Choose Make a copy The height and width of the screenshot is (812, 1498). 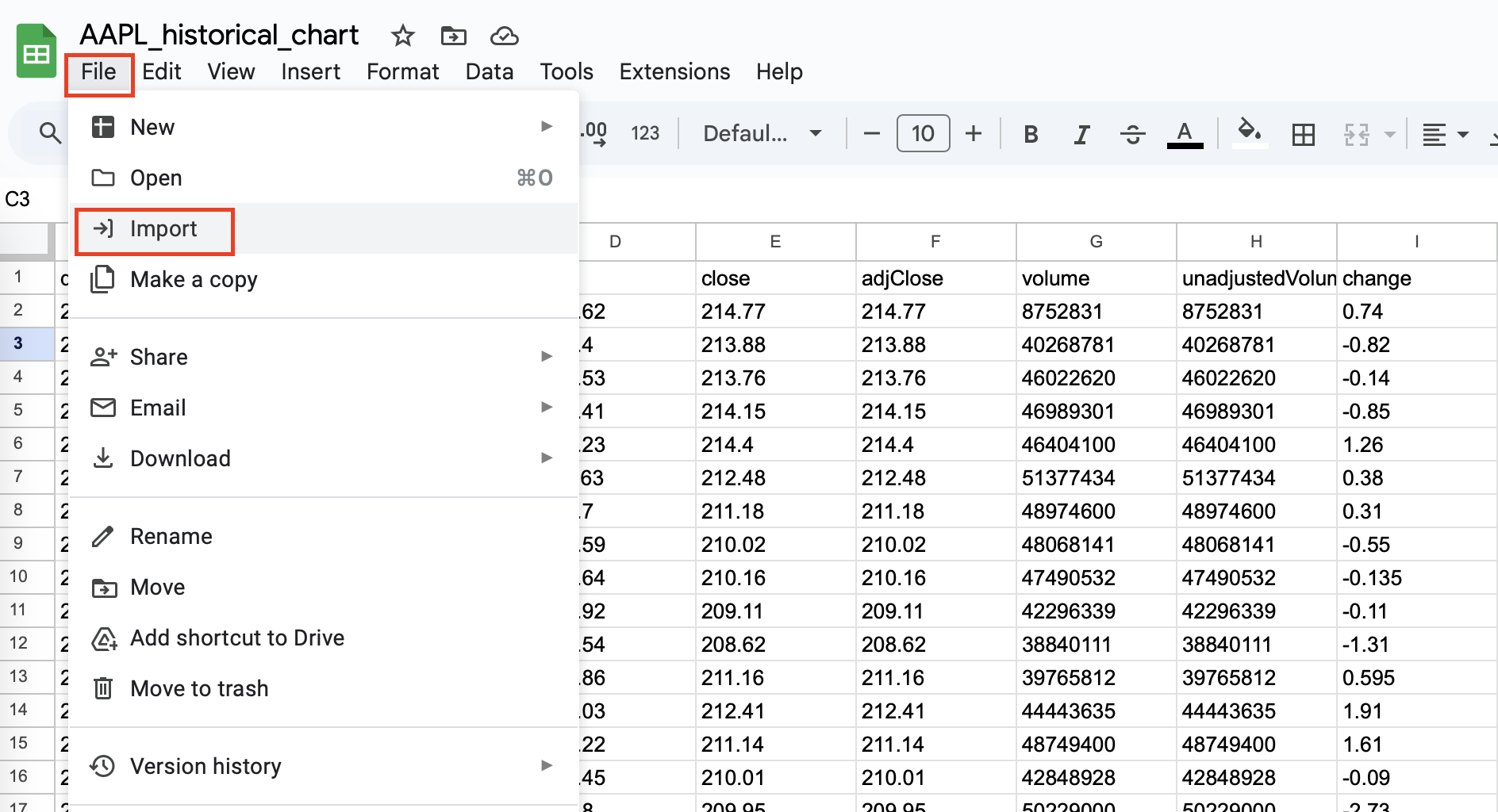[324, 279]
